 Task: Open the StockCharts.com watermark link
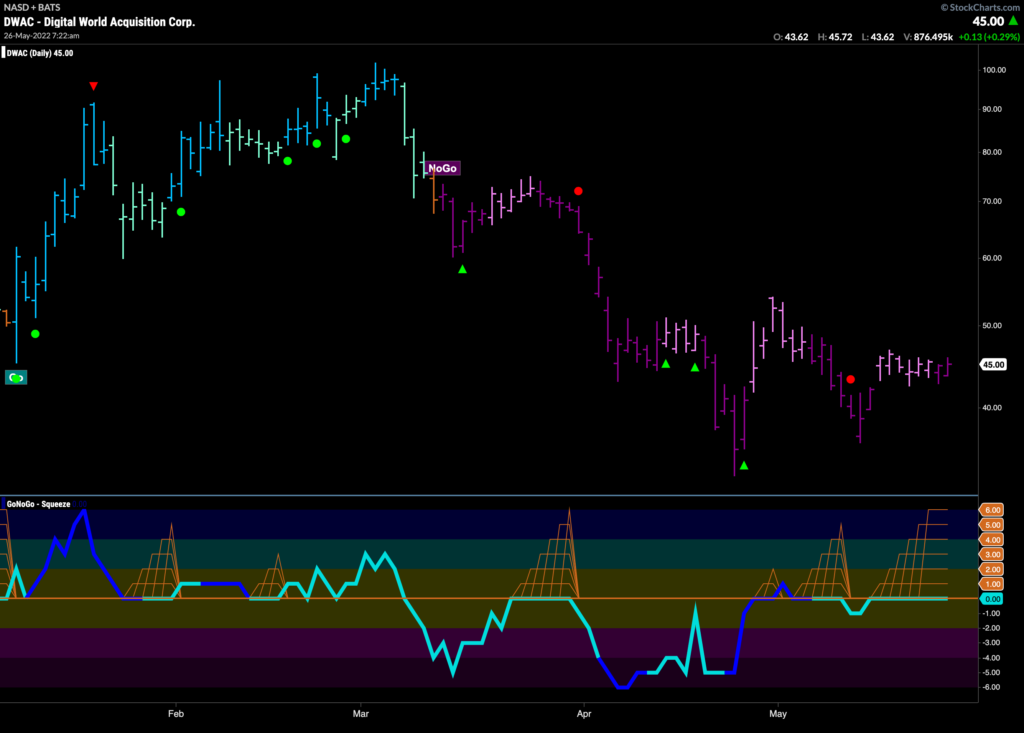coord(978,6)
